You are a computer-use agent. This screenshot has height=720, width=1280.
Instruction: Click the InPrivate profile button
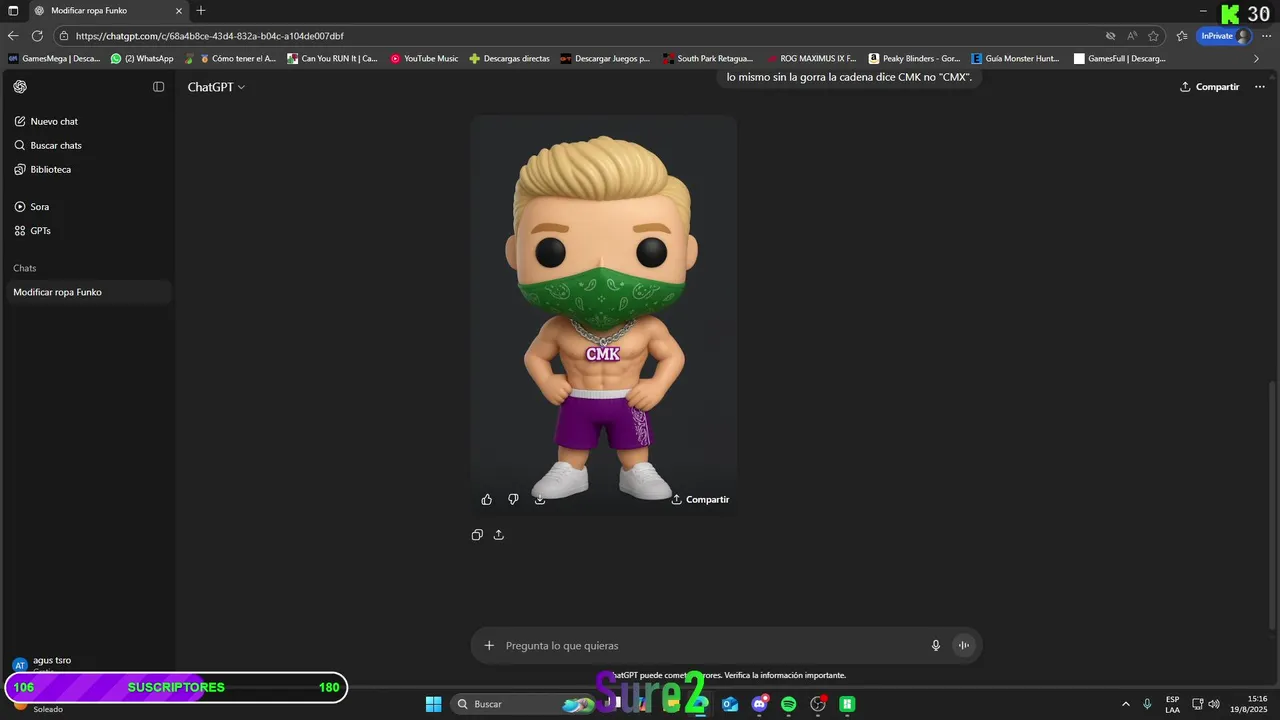(1225, 36)
